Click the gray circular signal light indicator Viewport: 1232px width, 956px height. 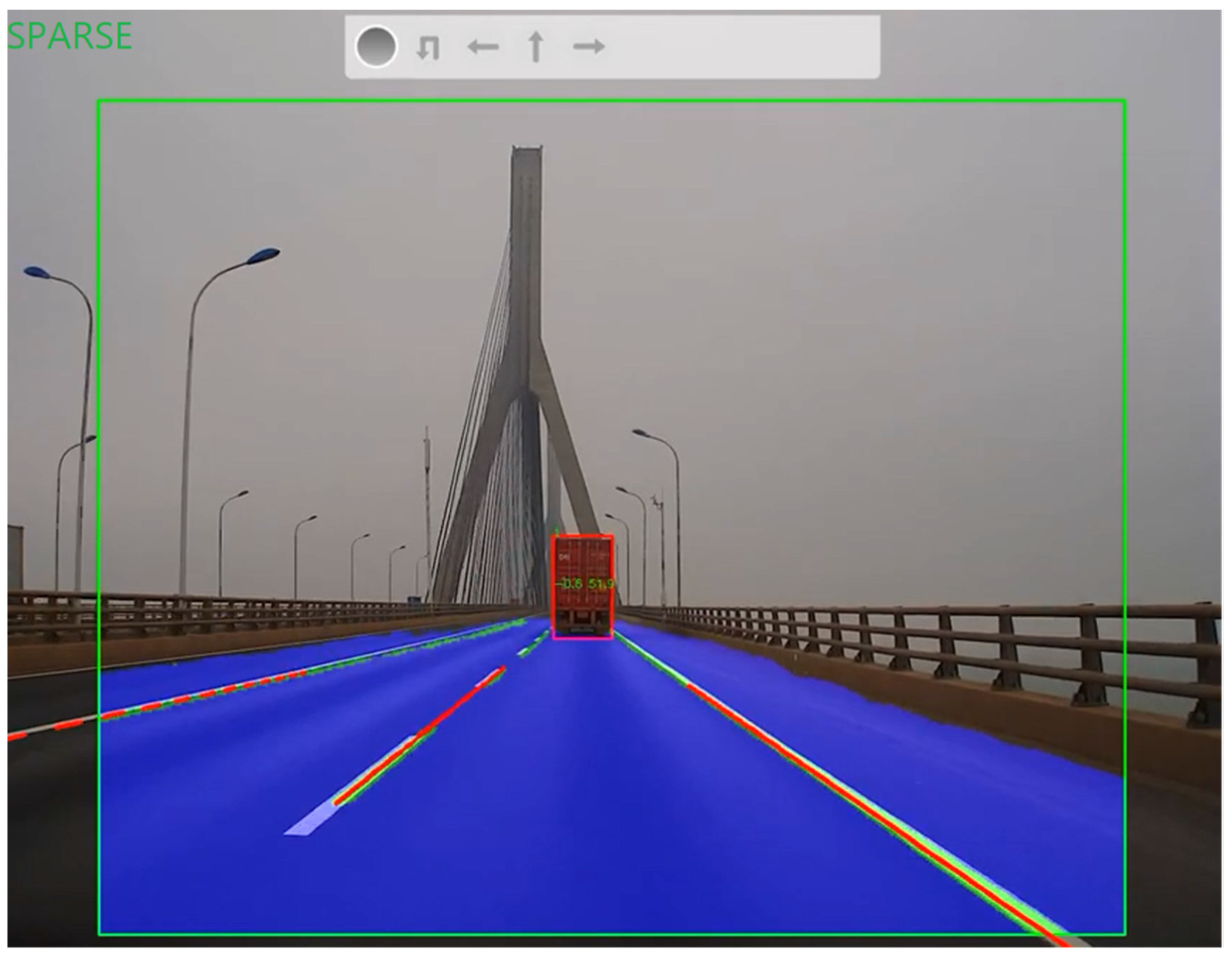[x=376, y=46]
